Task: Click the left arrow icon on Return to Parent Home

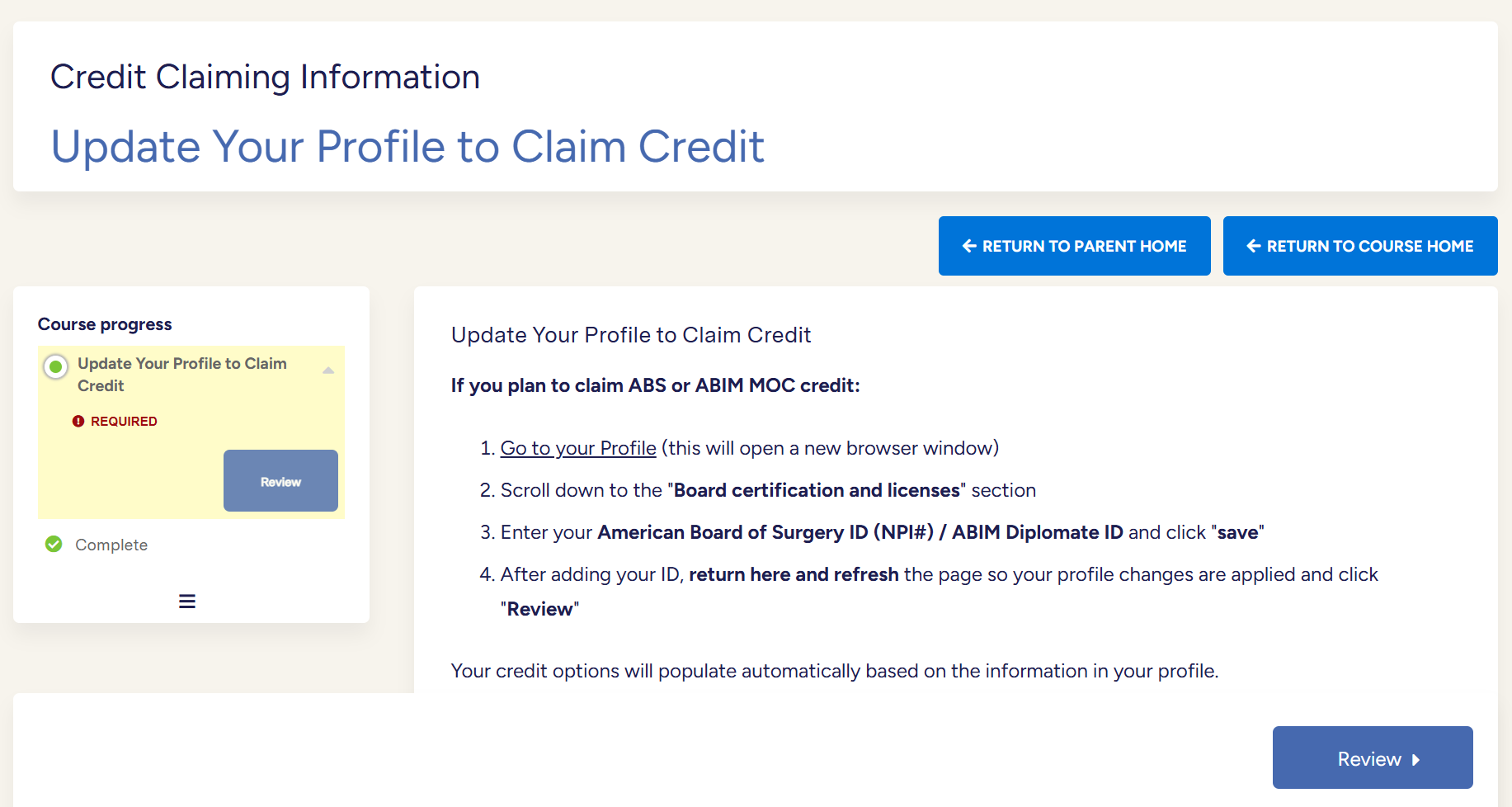Action: 969,246
